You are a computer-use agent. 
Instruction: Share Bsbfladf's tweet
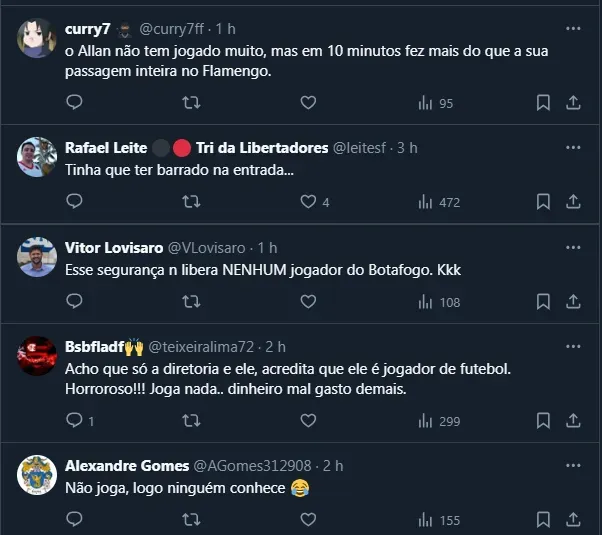click(x=574, y=420)
